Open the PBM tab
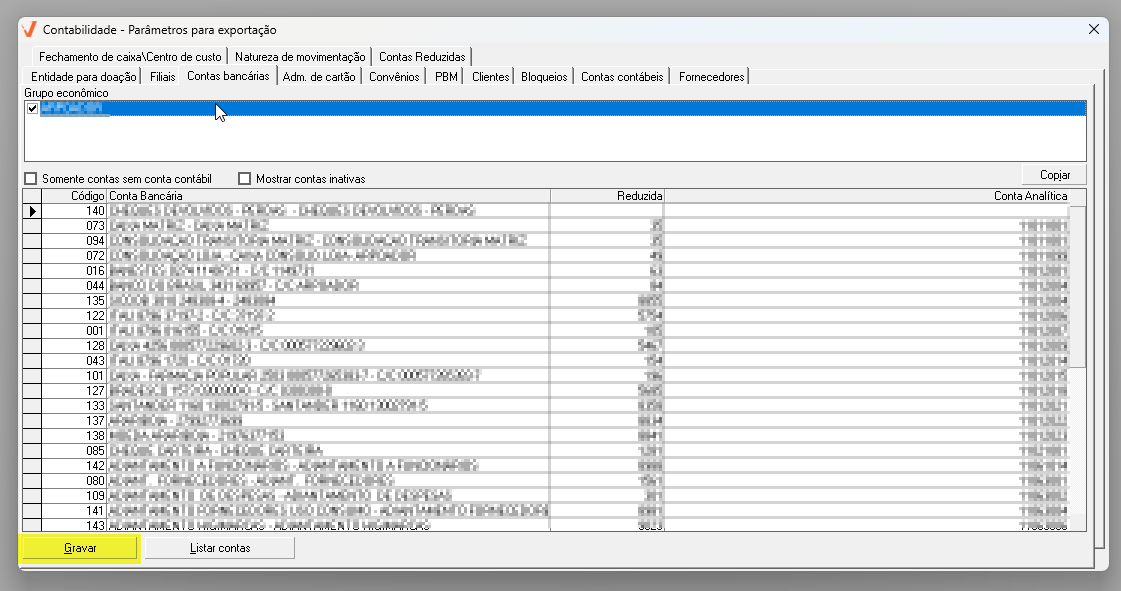The height and width of the screenshot is (591, 1121). click(446, 76)
